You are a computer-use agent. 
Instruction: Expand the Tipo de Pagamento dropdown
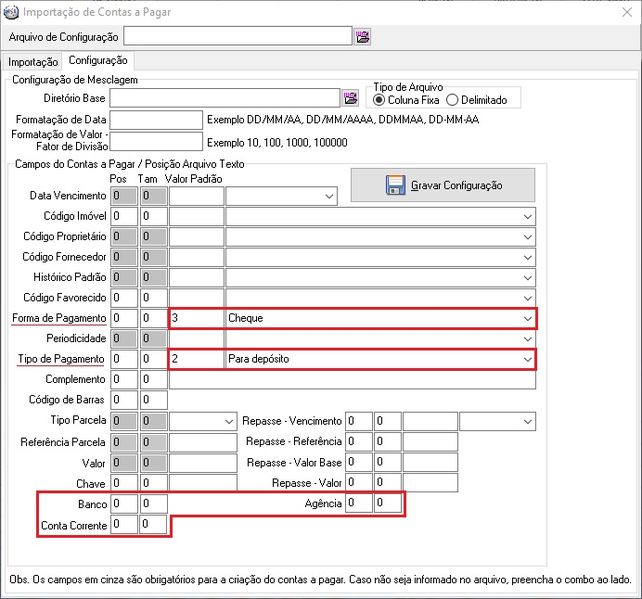tap(527, 358)
